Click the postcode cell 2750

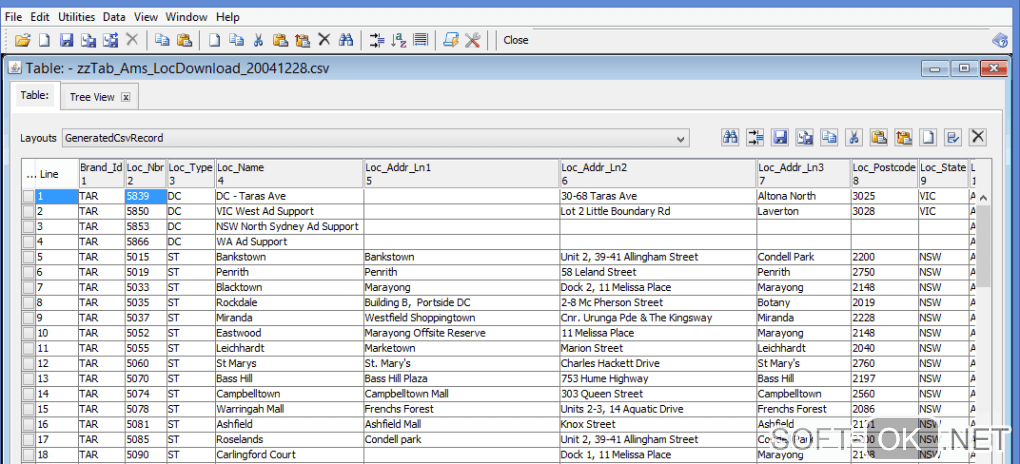884,272
